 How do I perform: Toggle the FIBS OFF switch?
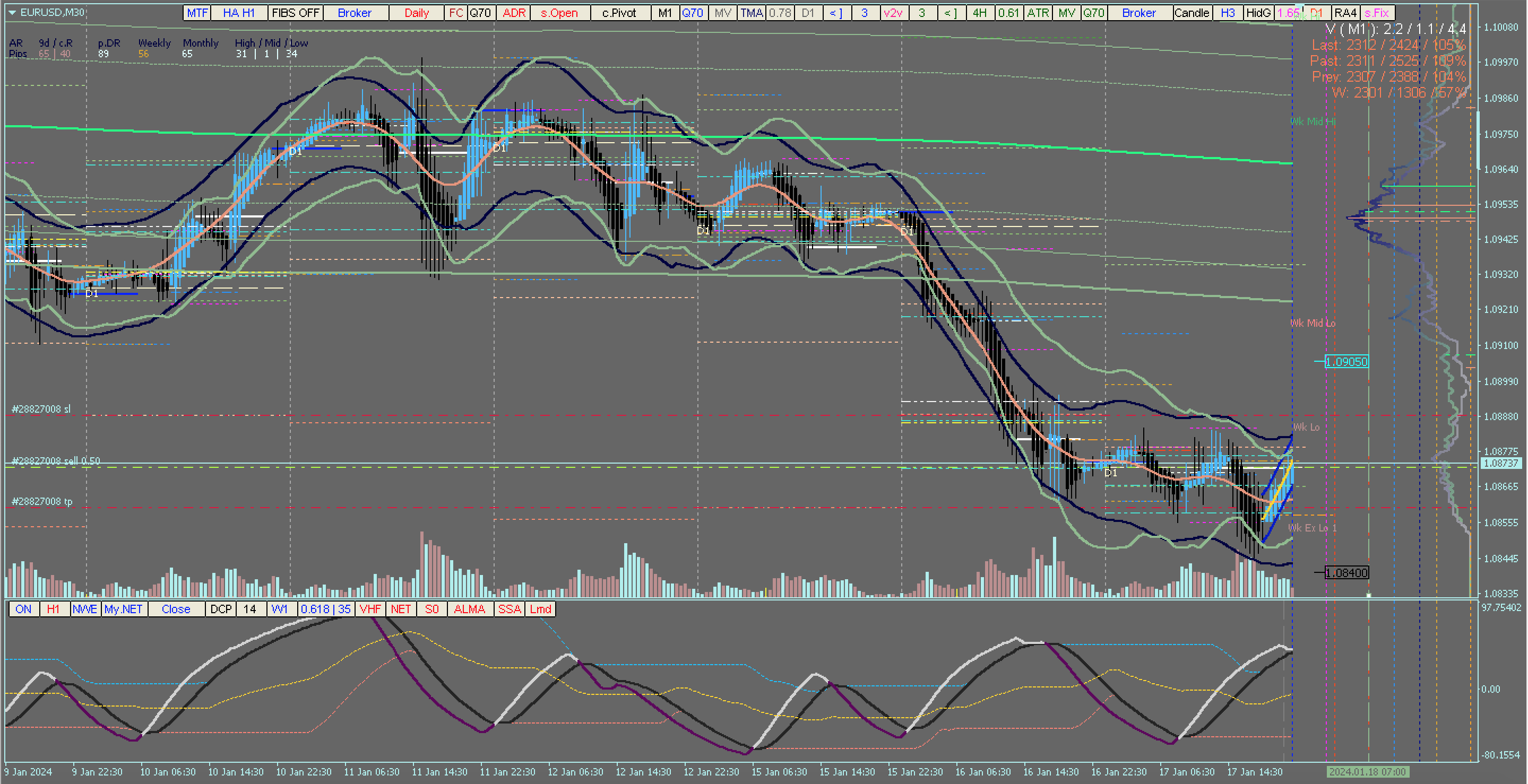pyautogui.click(x=296, y=13)
